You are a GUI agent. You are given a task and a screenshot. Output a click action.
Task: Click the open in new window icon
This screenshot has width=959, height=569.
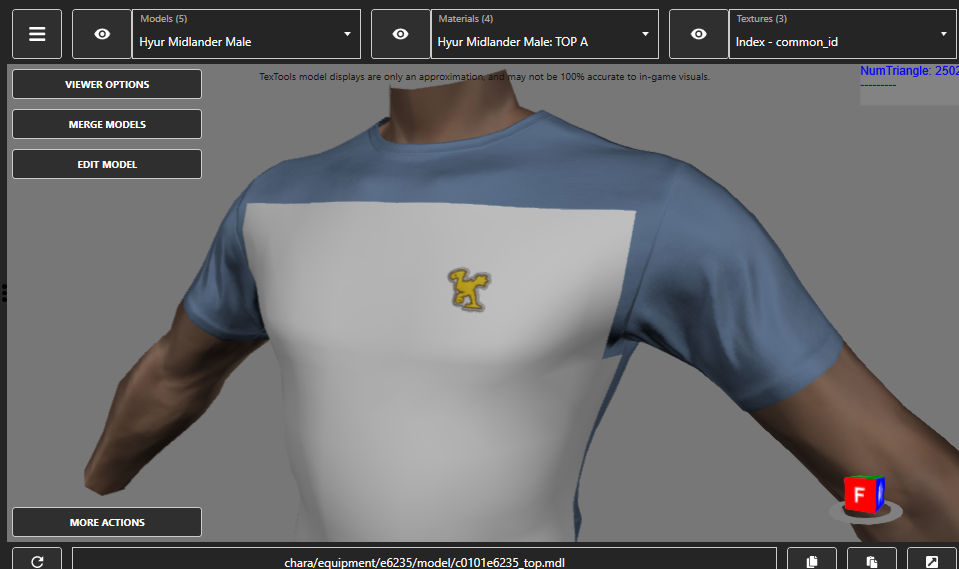point(931,560)
